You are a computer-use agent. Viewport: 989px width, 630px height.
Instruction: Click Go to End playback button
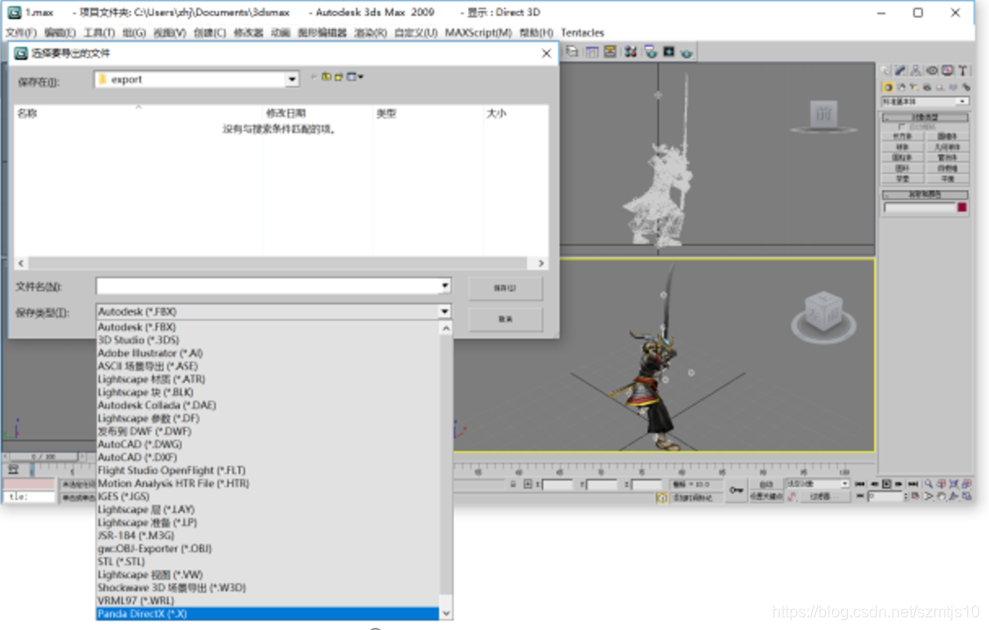[x=913, y=484]
